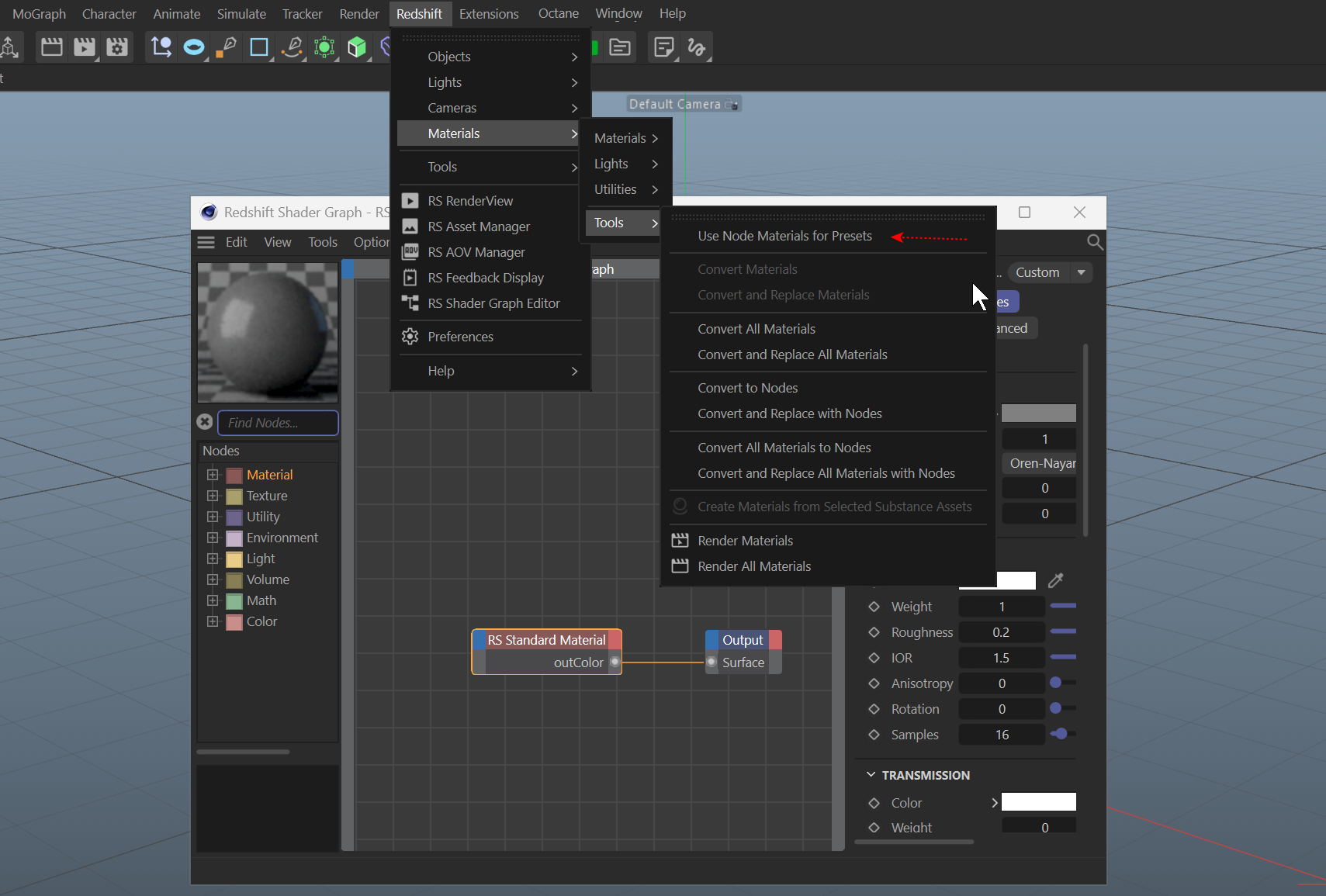Adjust the Roughness slider
The image size is (1326, 896).
click(x=1063, y=632)
